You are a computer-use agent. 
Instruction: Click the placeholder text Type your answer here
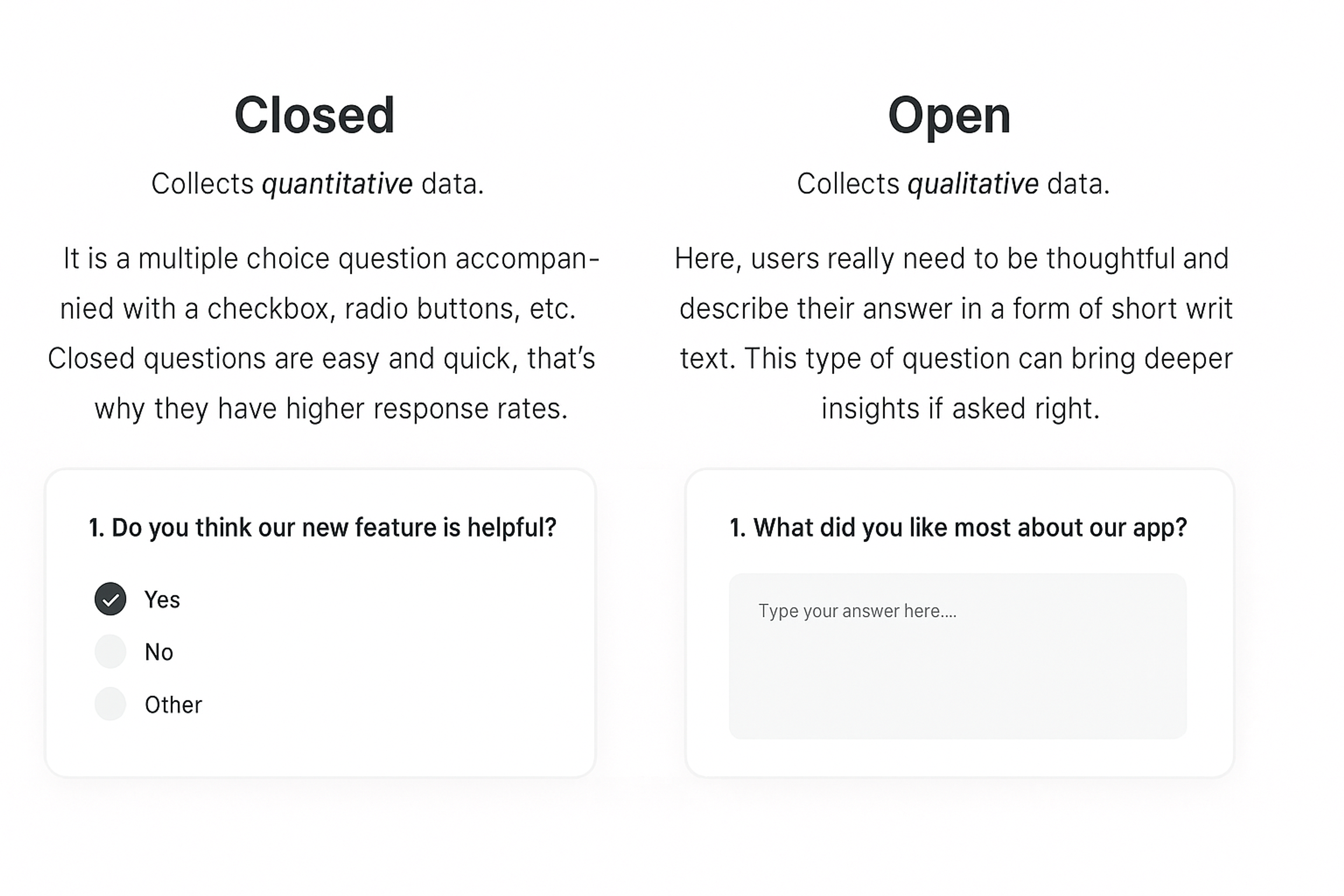click(x=859, y=611)
